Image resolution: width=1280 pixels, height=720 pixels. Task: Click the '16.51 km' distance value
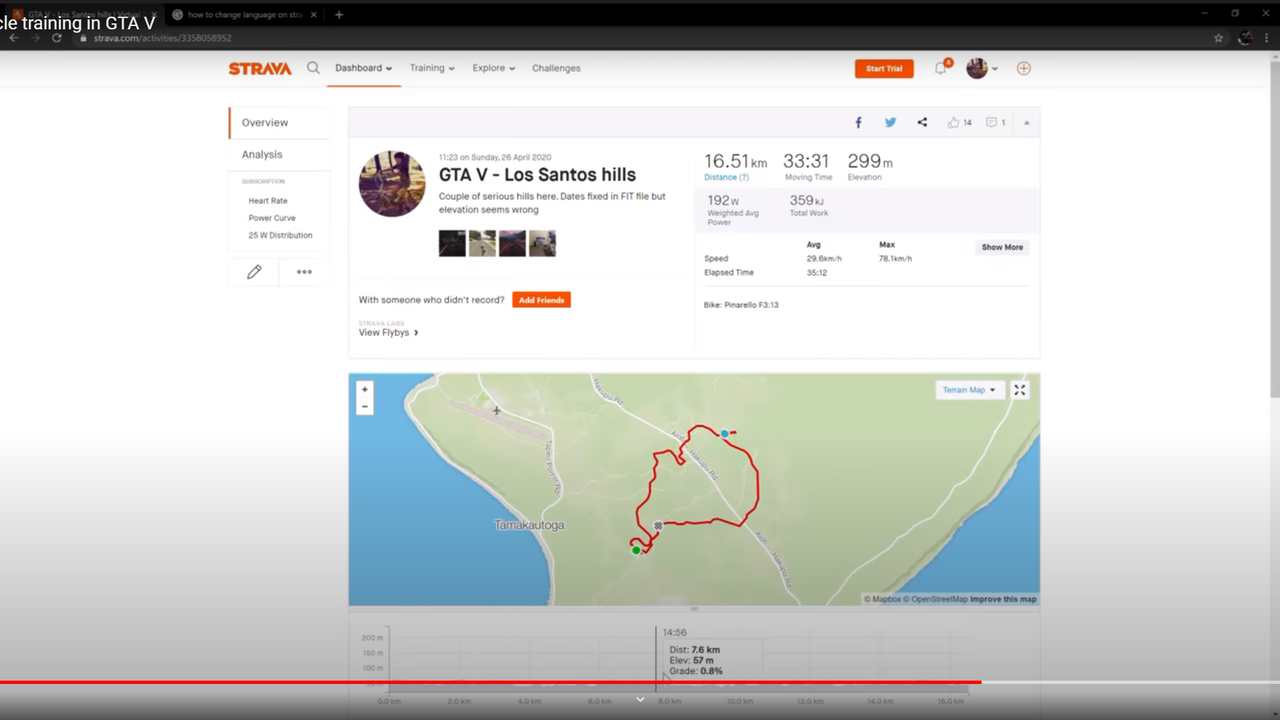[735, 161]
